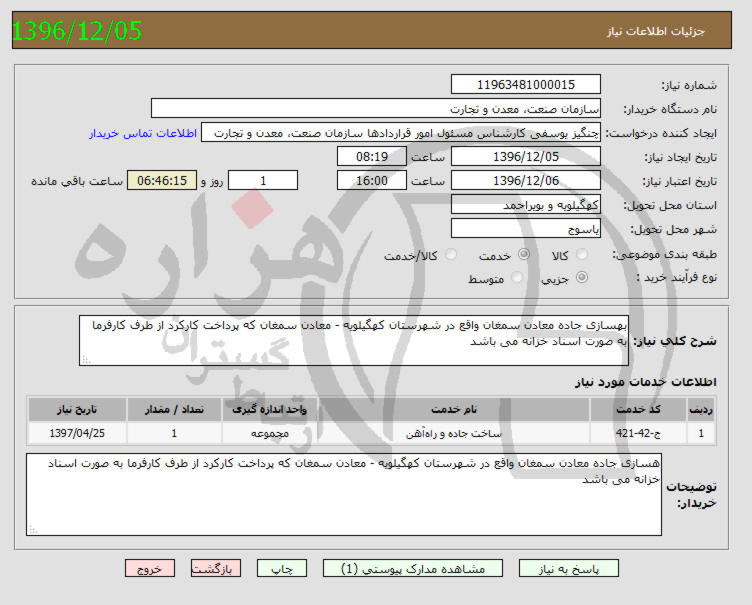Click creation time field 08:19
752x605 pixels.
(x=372, y=156)
